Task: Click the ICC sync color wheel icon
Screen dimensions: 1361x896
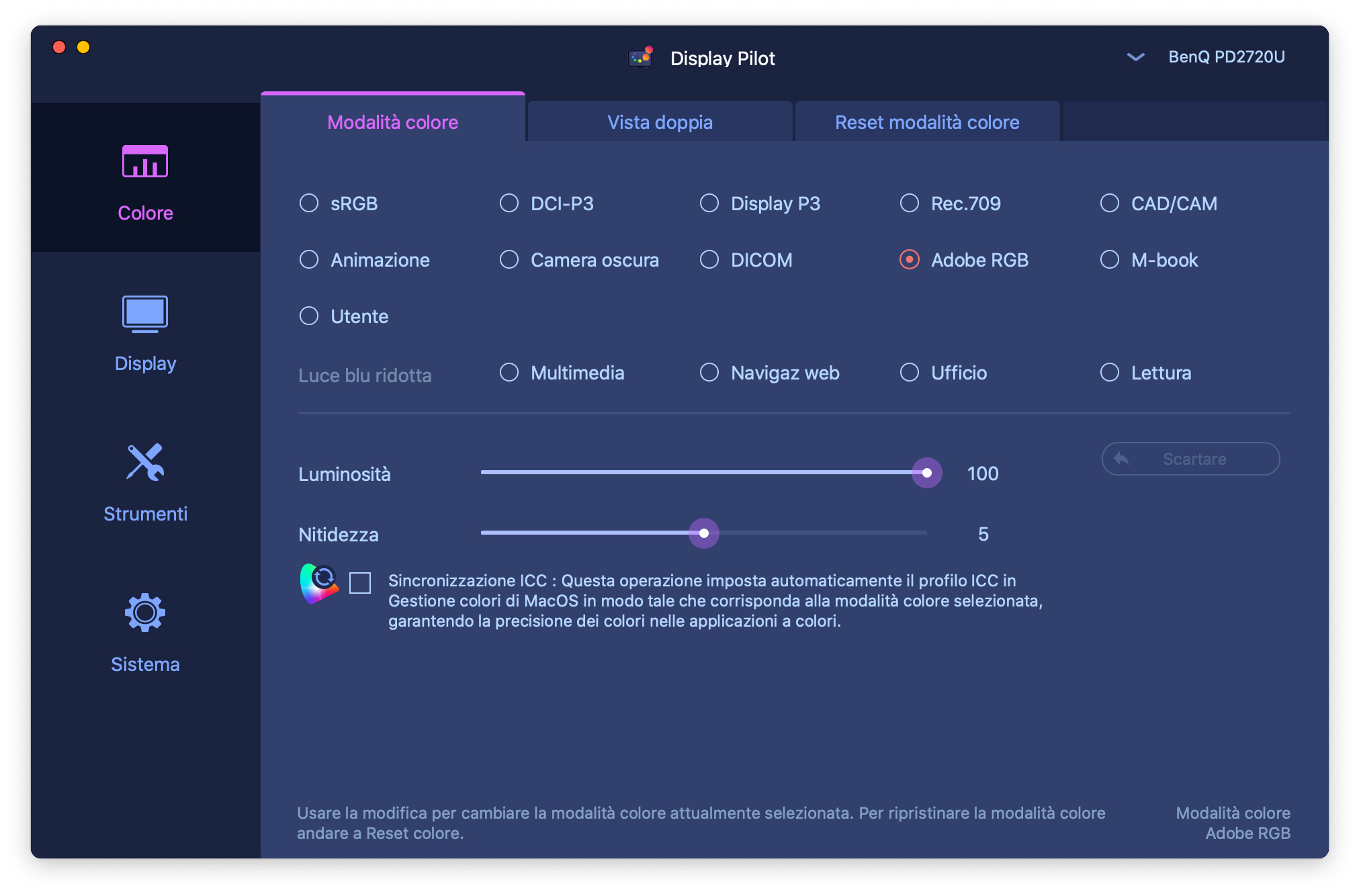Action: [319, 583]
